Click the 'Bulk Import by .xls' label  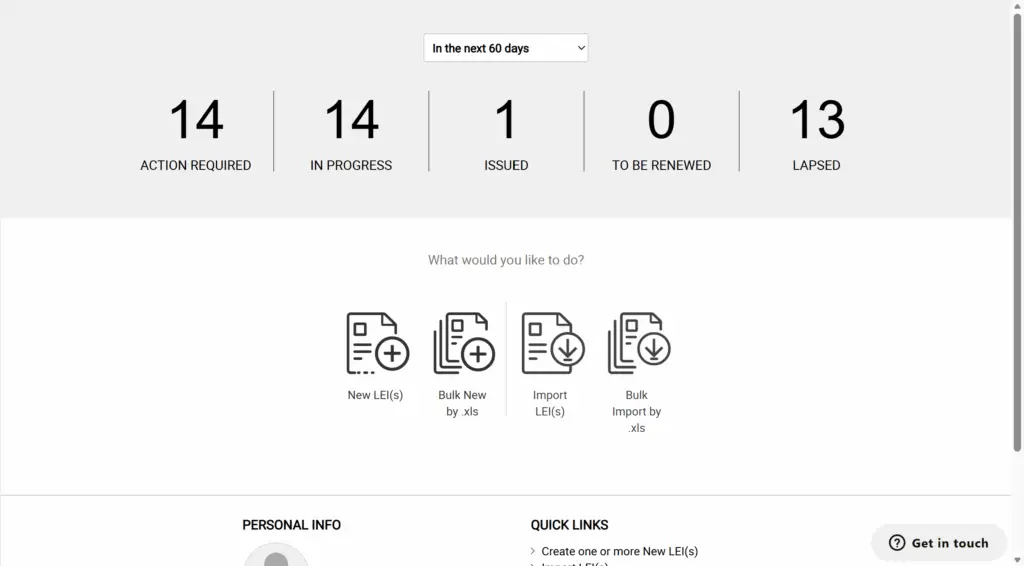click(637, 411)
